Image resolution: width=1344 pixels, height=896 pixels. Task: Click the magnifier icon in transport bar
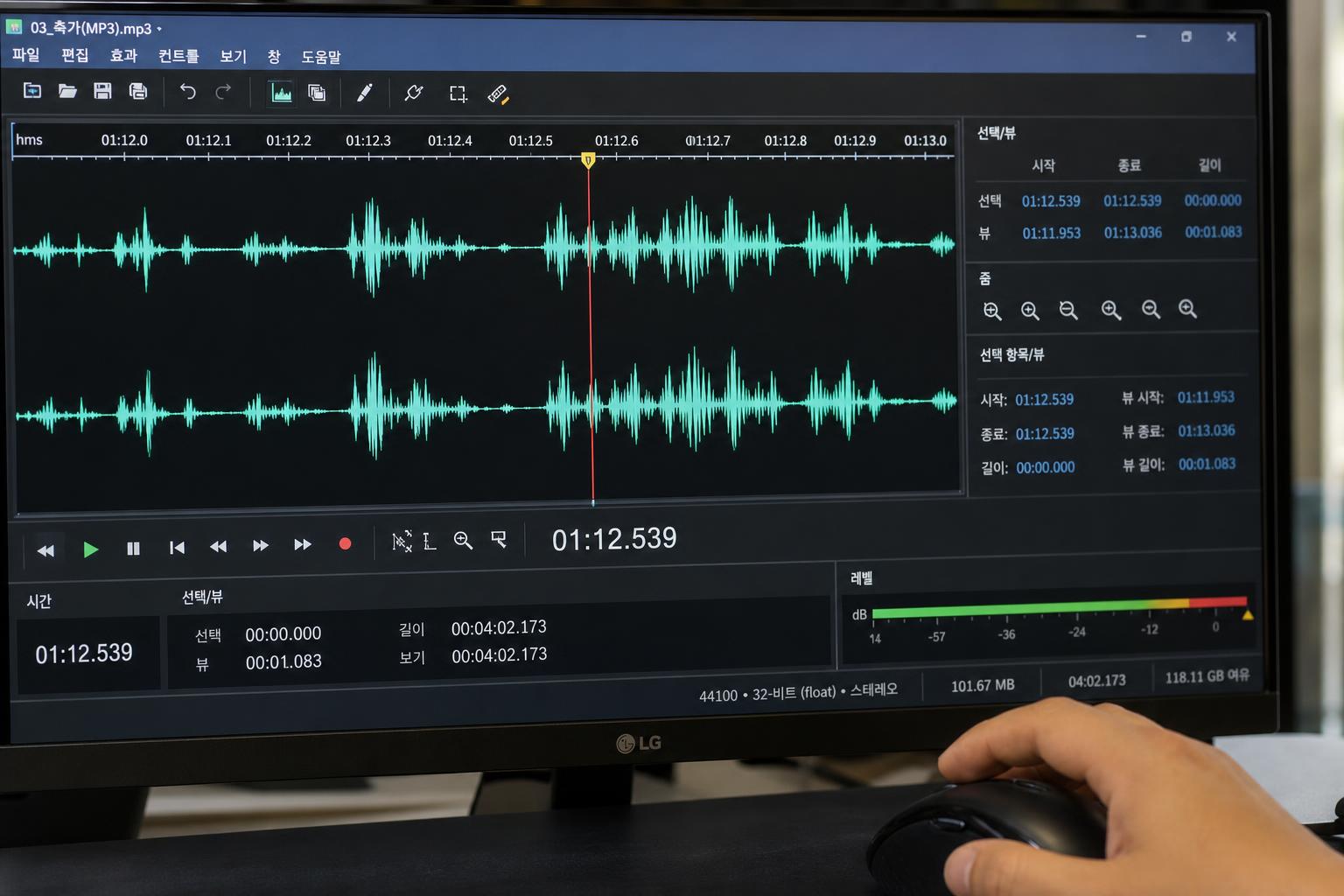pyautogui.click(x=463, y=541)
